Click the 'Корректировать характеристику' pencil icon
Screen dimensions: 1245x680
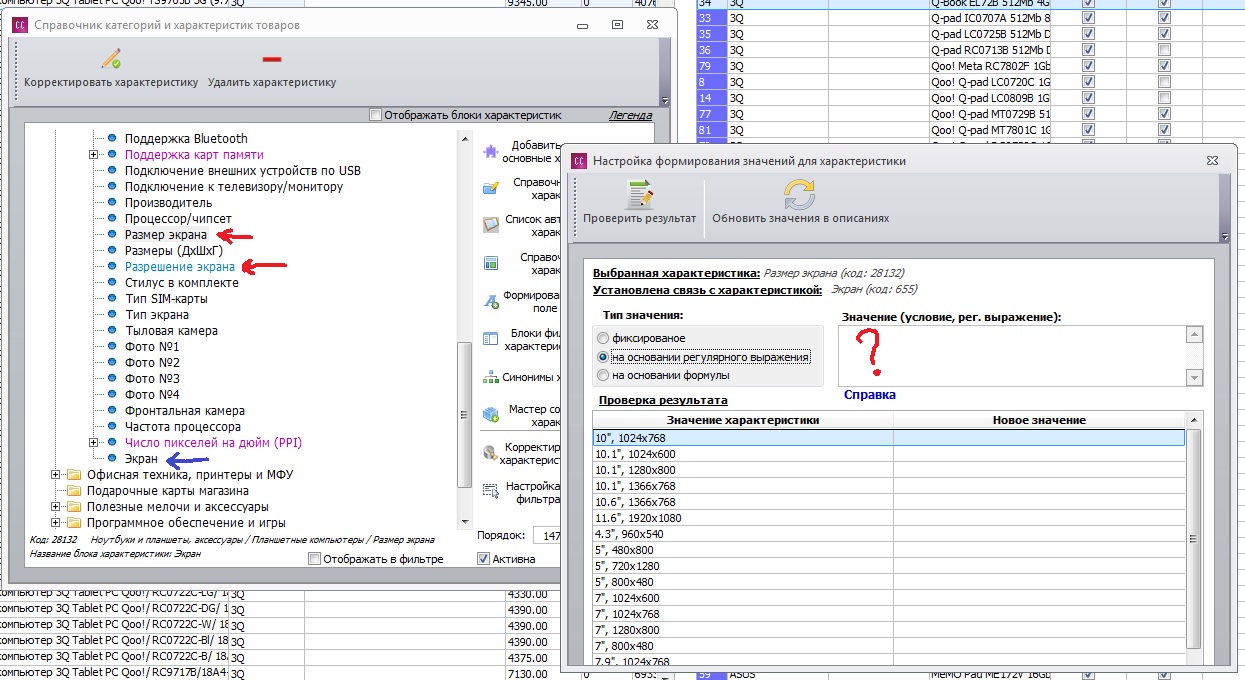coord(111,58)
